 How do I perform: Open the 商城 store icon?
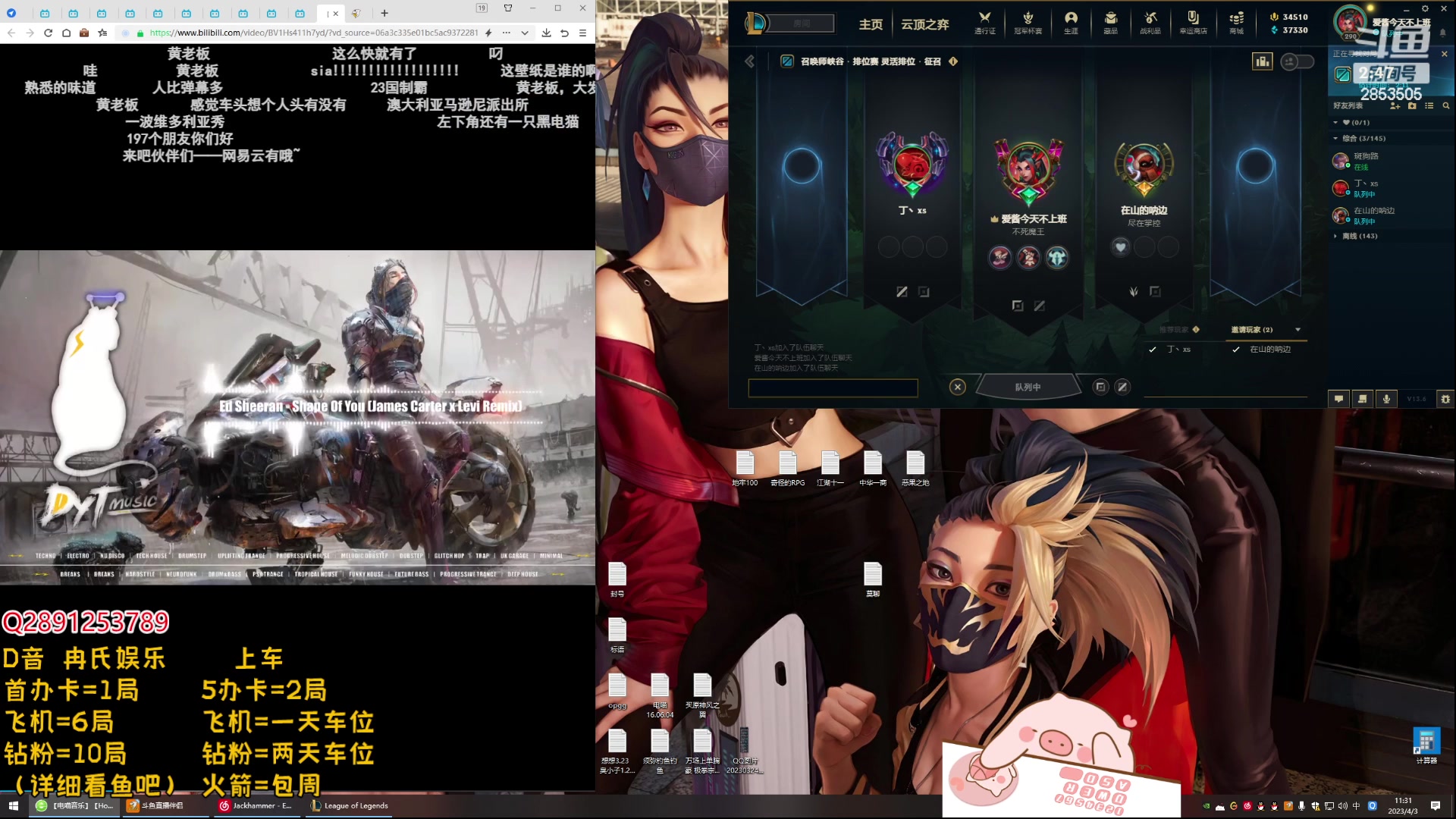pyautogui.click(x=1236, y=22)
